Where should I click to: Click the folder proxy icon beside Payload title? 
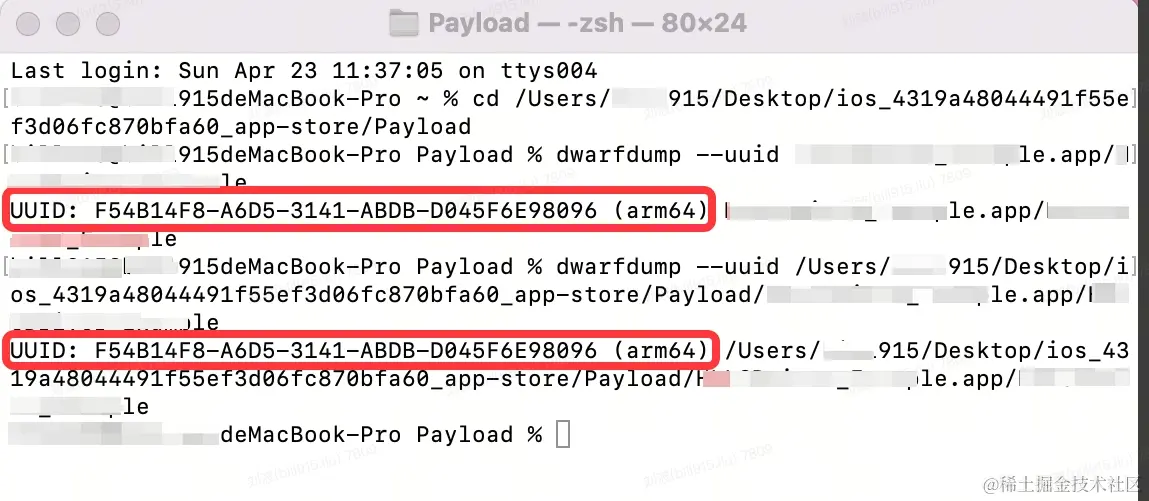pyautogui.click(x=404, y=23)
